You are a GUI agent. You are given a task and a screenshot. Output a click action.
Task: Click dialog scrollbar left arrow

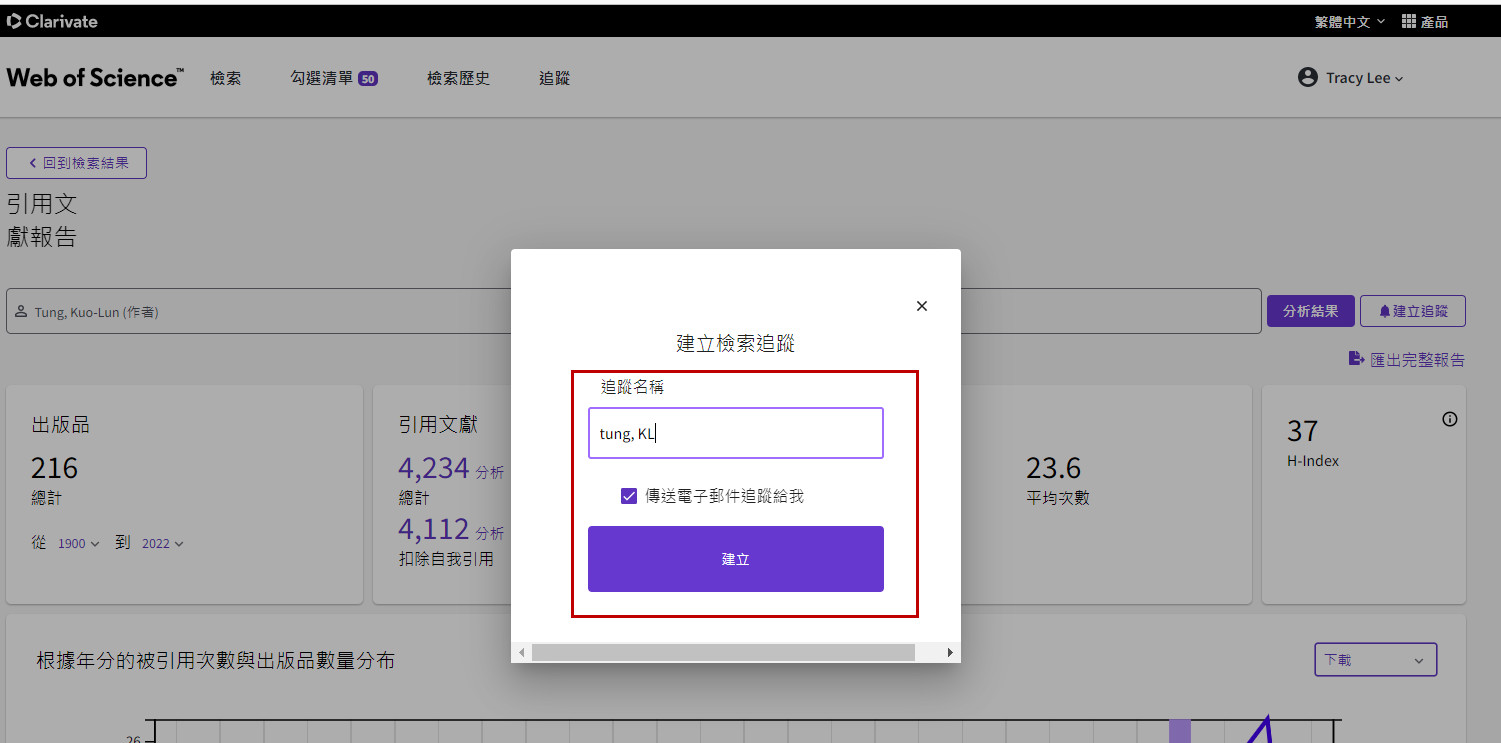click(521, 652)
